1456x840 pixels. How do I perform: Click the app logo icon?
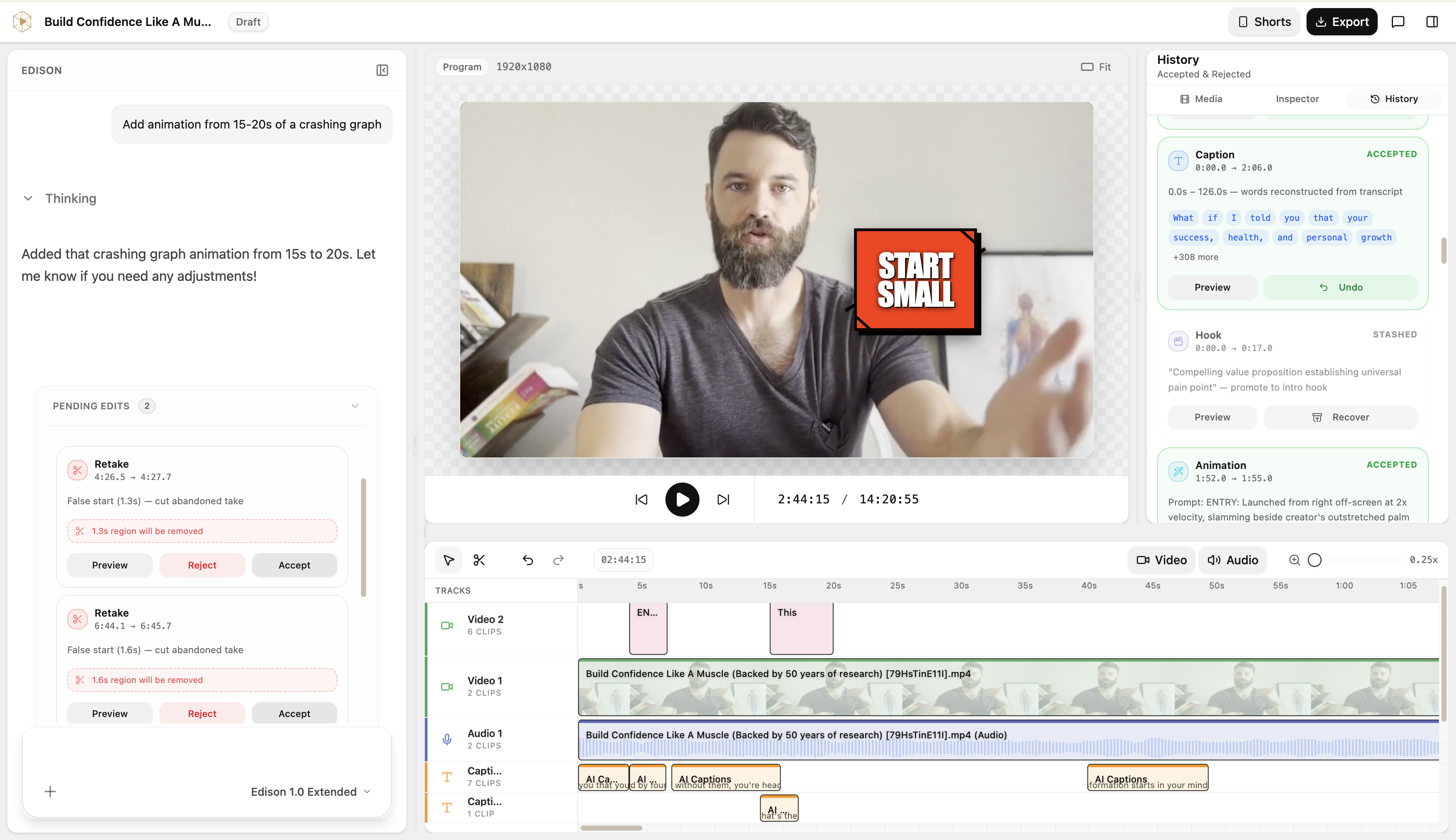22,22
